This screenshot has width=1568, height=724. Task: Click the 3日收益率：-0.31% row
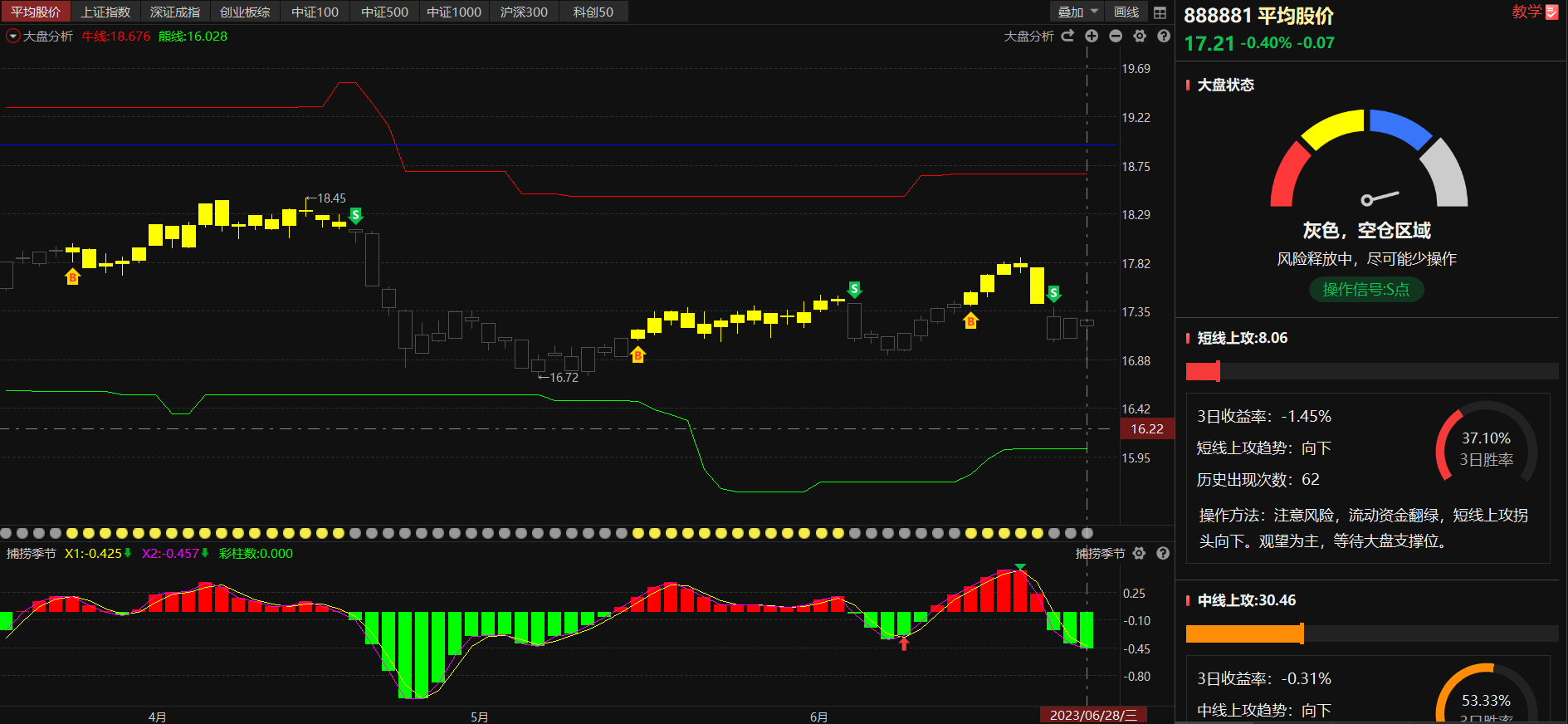(1263, 678)
